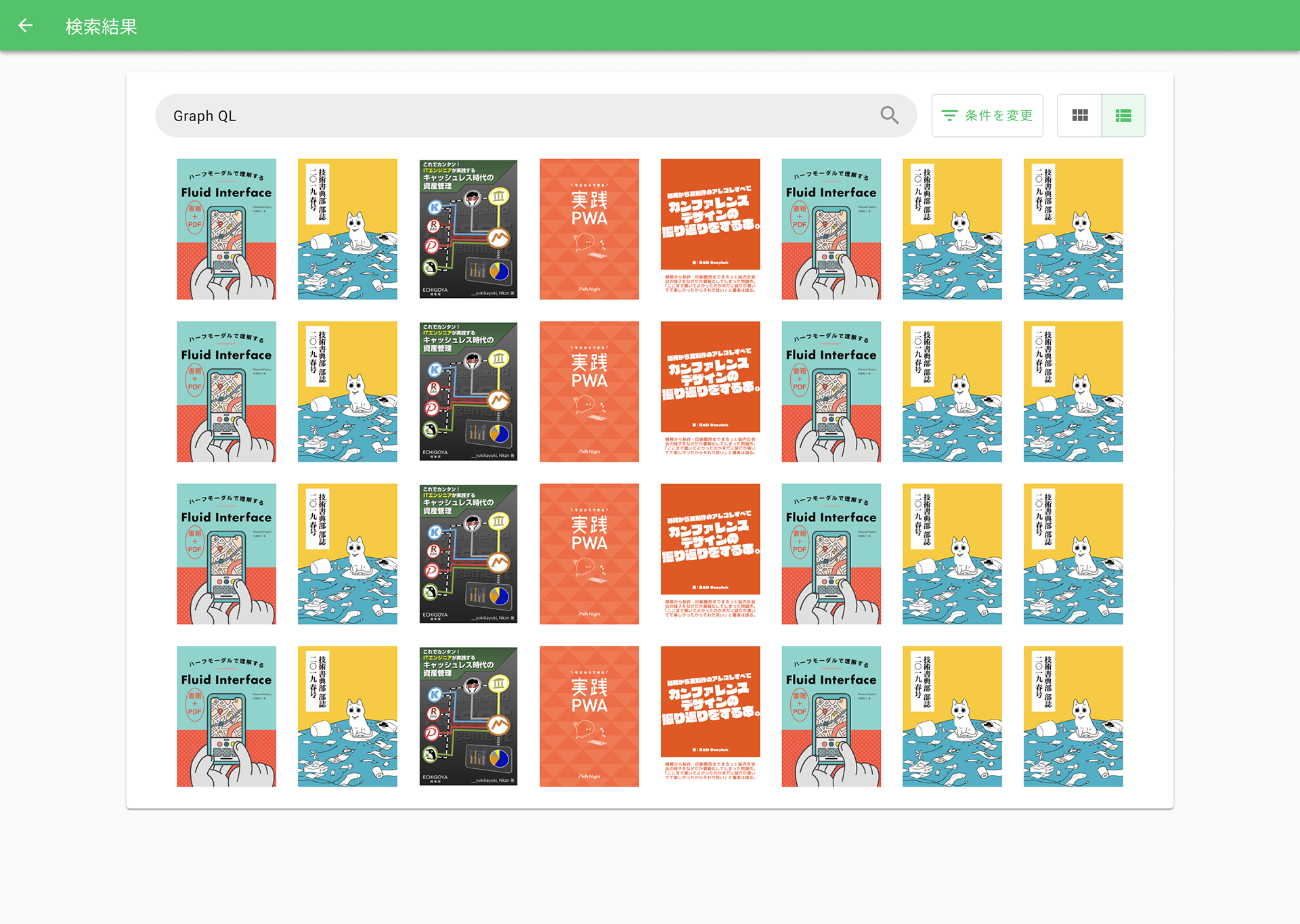Open the orange conference design book, first row
This screenshot has height=924, width=1300.
click(x=710, y=229)
